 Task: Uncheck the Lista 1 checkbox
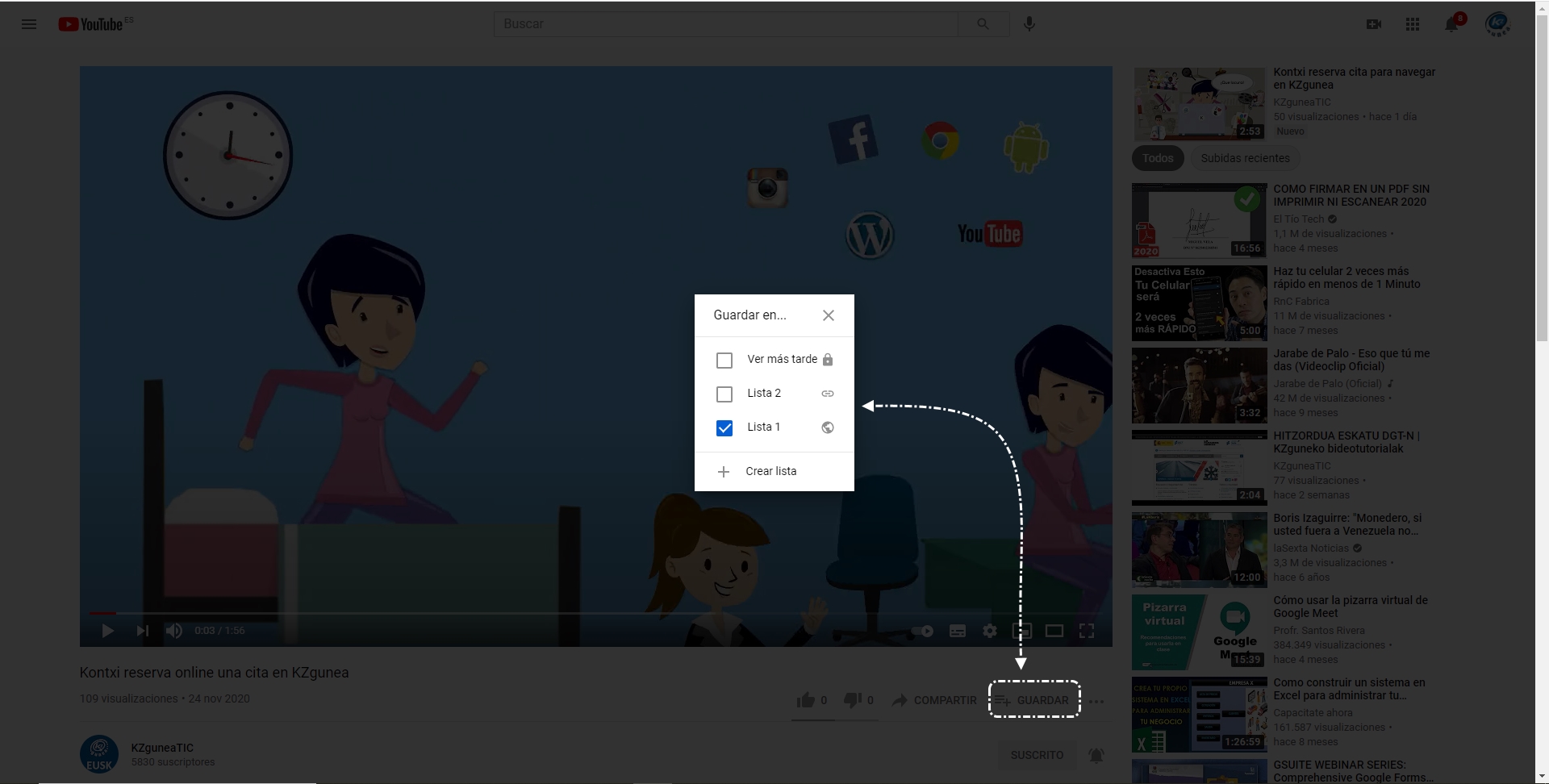pyautogui.click(x=724, y=427)
